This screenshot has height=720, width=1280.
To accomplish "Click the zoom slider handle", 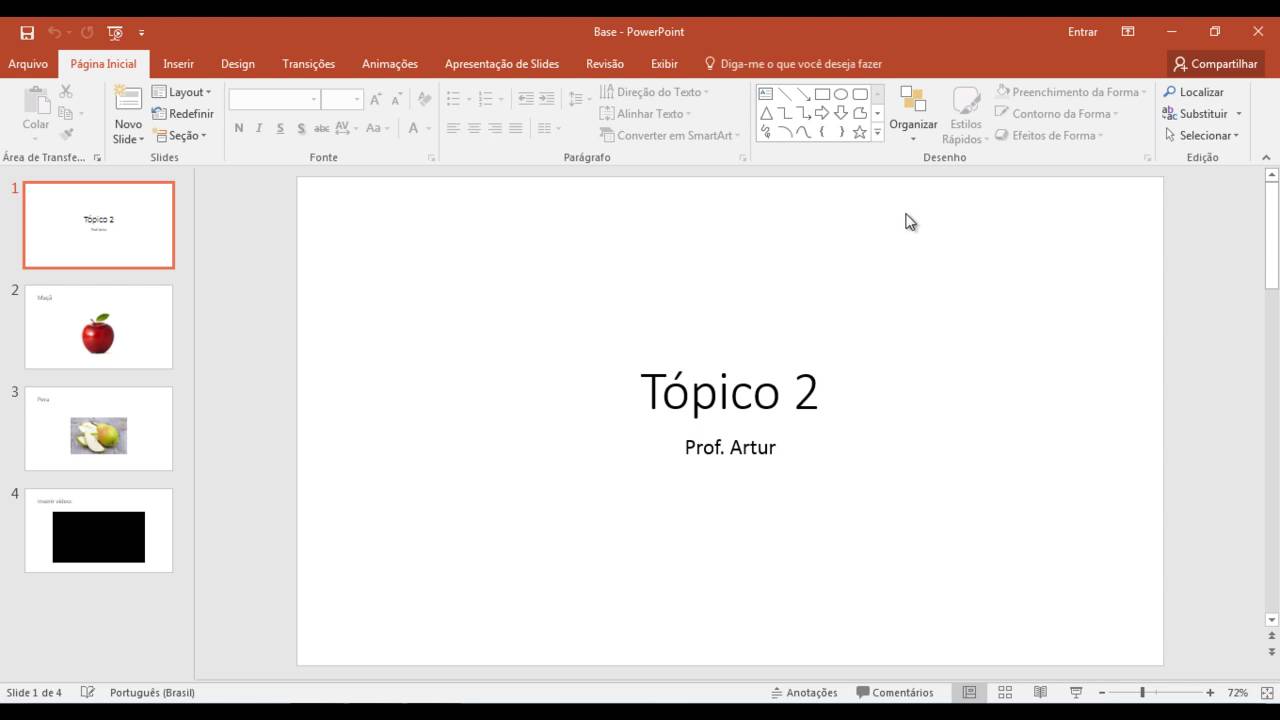I will pyautogui.click(x=1142, y=692).
